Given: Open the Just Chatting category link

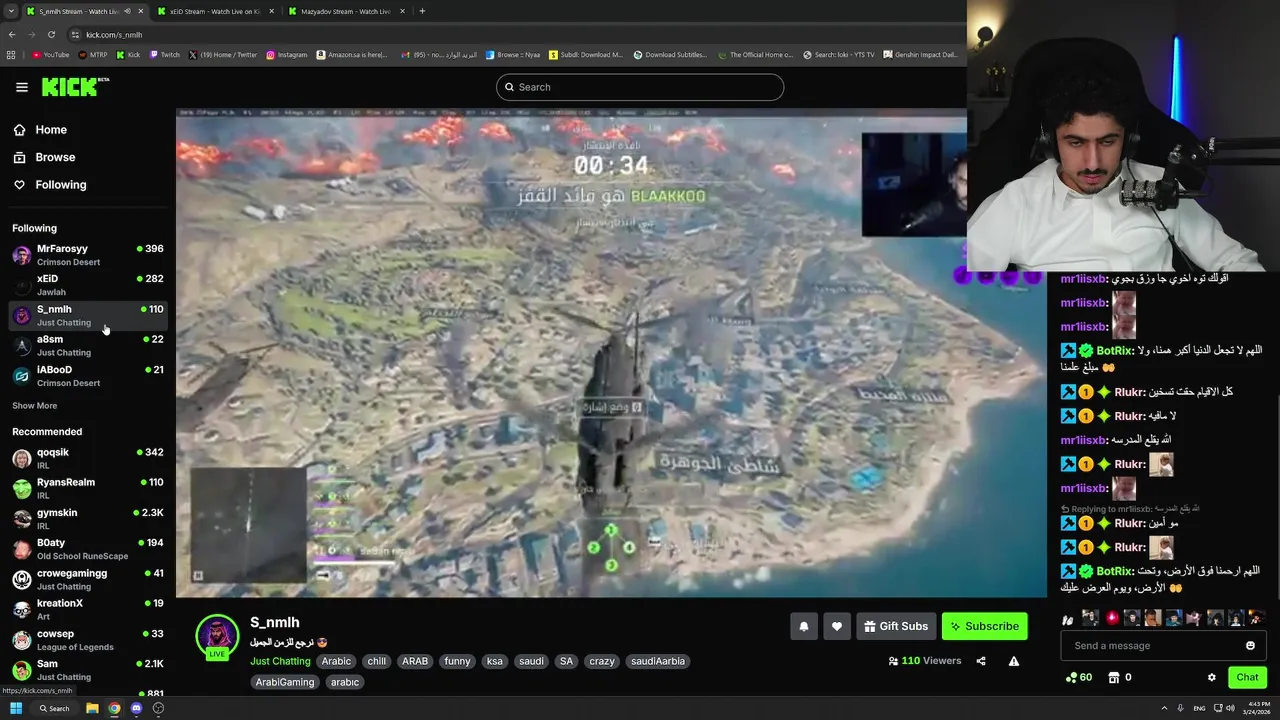Looking at the screenshot, I should coord(280,661).
